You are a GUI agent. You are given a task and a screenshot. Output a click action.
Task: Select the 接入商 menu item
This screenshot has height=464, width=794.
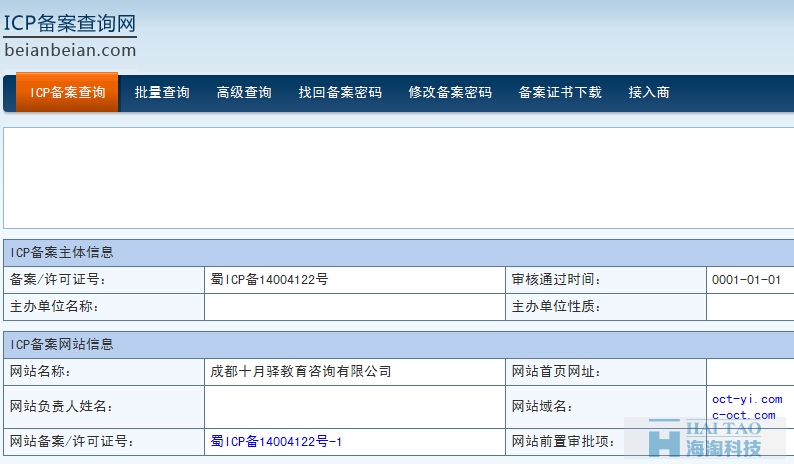pyautogui.click(x=649, y=92)
